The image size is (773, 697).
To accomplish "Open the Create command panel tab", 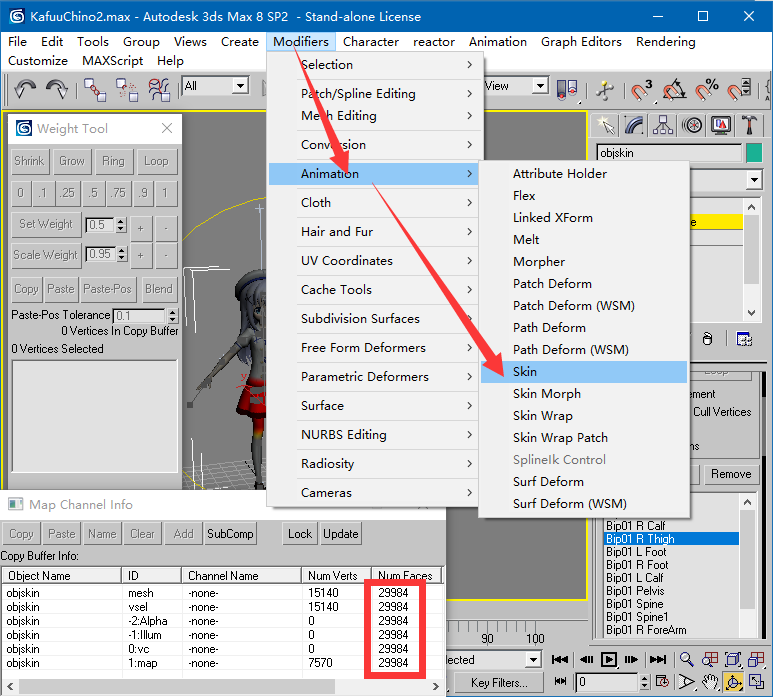I will click(x=606, y=126).
